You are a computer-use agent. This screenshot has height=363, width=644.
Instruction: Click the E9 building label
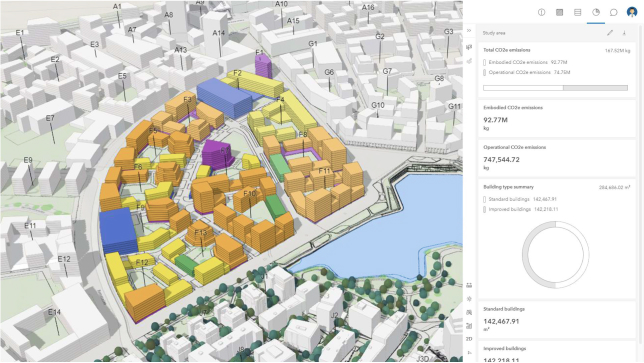28,160
